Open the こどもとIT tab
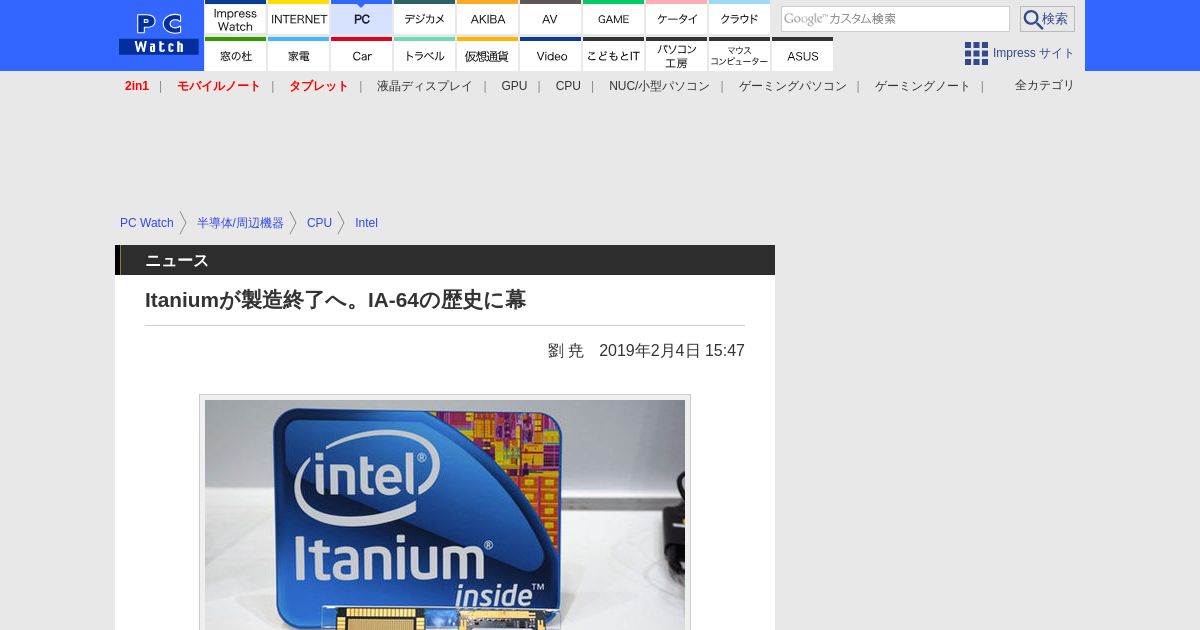 click(613, 54)
